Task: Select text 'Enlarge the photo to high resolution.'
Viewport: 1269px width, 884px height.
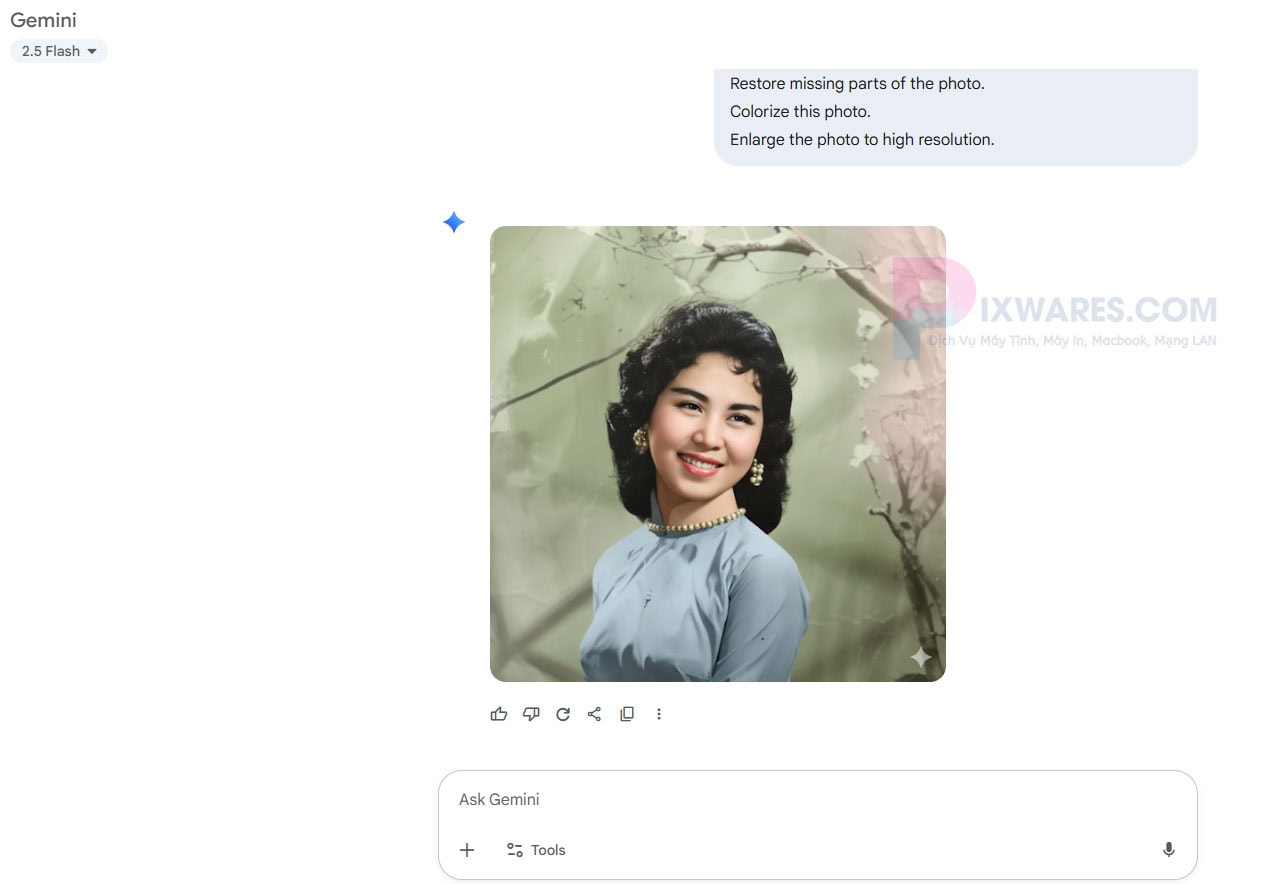Action: pyautogui.click(x=862, y=139)
